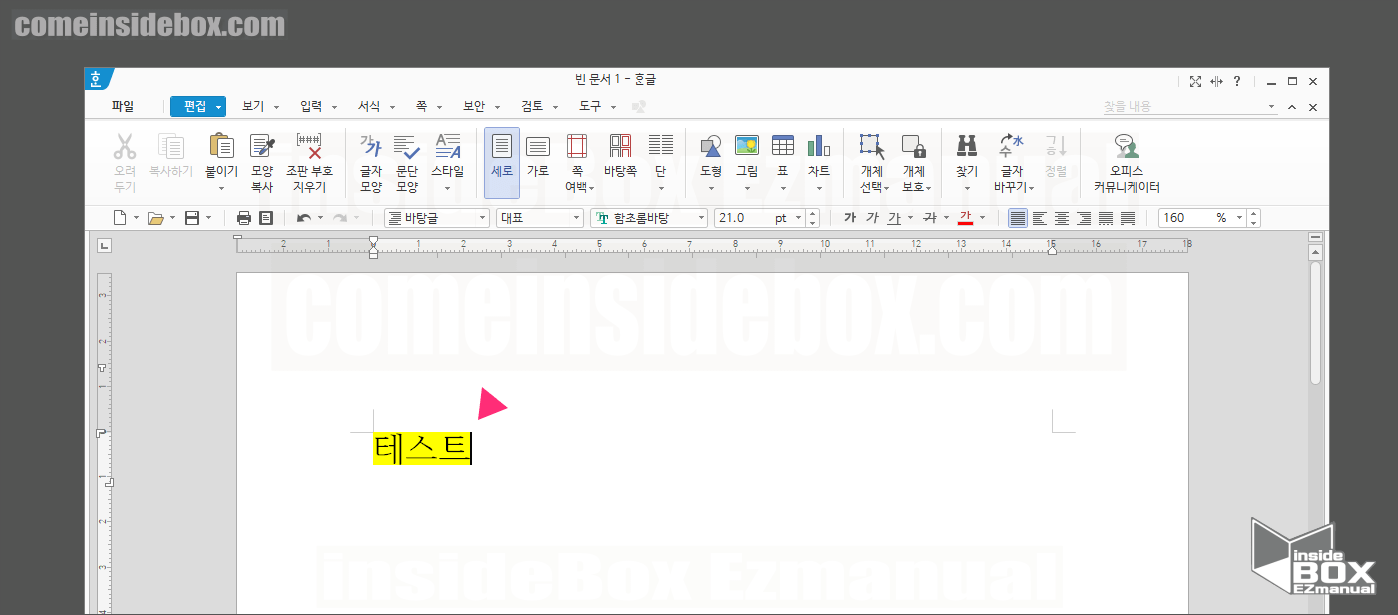Click the 글자 모양 character format icon
The image size is (1398, 615).
click(x=371, y=147)
